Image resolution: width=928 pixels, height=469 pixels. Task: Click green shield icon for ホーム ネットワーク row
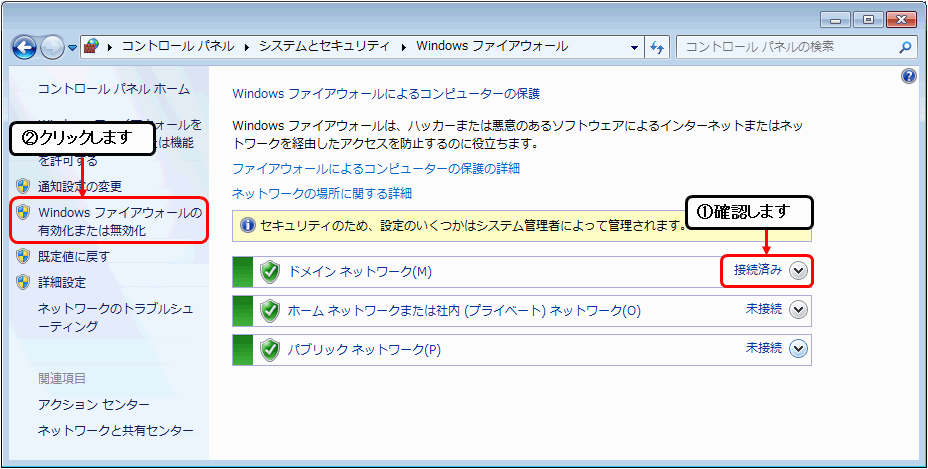pyautogui.click(x=270, y=310)
